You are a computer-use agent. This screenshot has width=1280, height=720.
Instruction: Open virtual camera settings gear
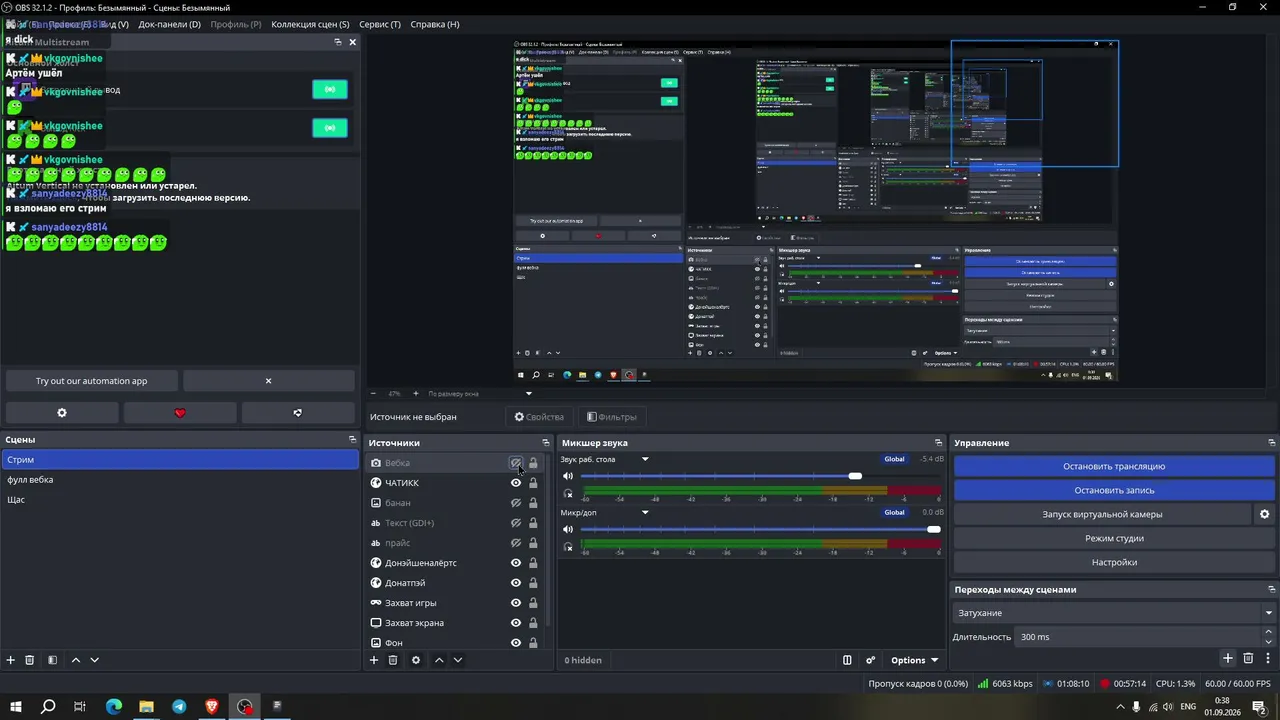[1264, 514]
